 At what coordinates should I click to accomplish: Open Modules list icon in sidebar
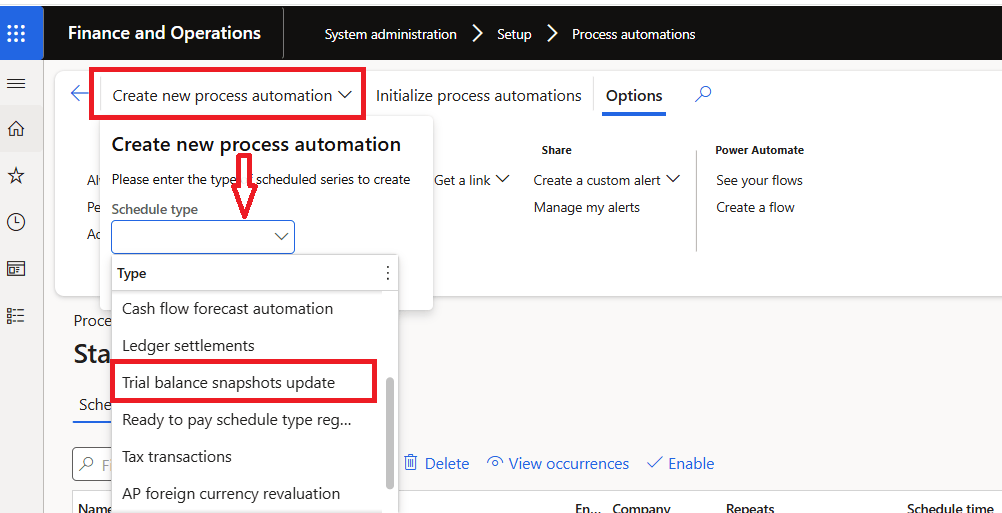(15, 316)
